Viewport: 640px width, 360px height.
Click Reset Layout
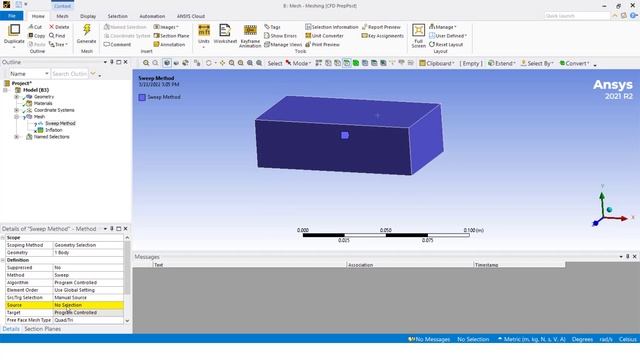[446, 44]
